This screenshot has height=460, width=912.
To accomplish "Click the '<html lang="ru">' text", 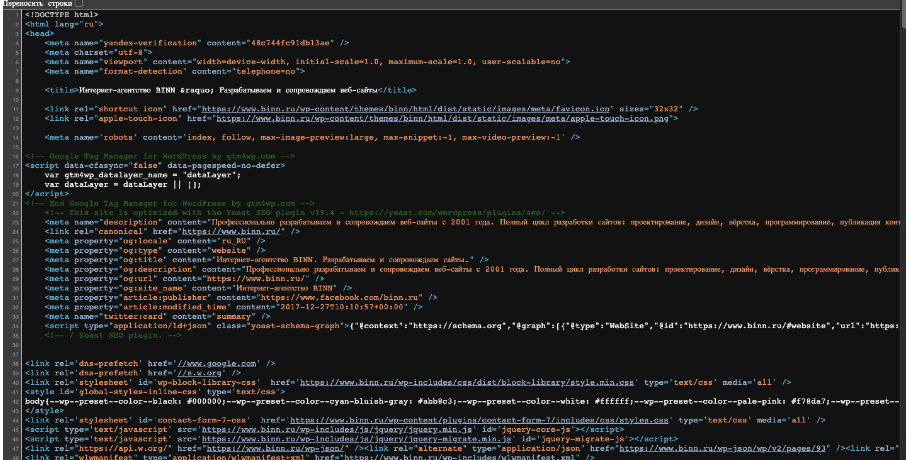I will (x=64, y=24).
